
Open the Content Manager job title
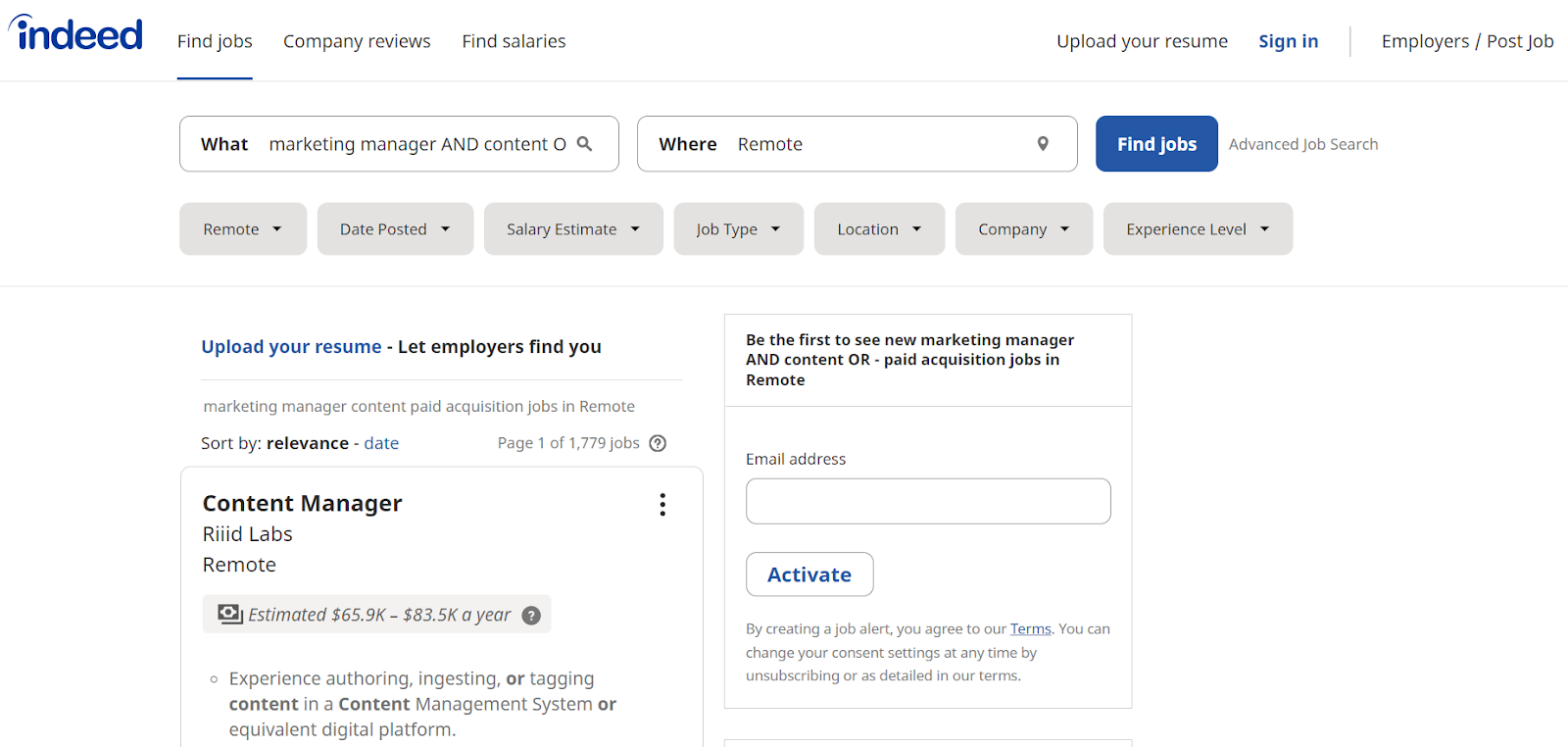pyautogui.click(x=302, y=503)
